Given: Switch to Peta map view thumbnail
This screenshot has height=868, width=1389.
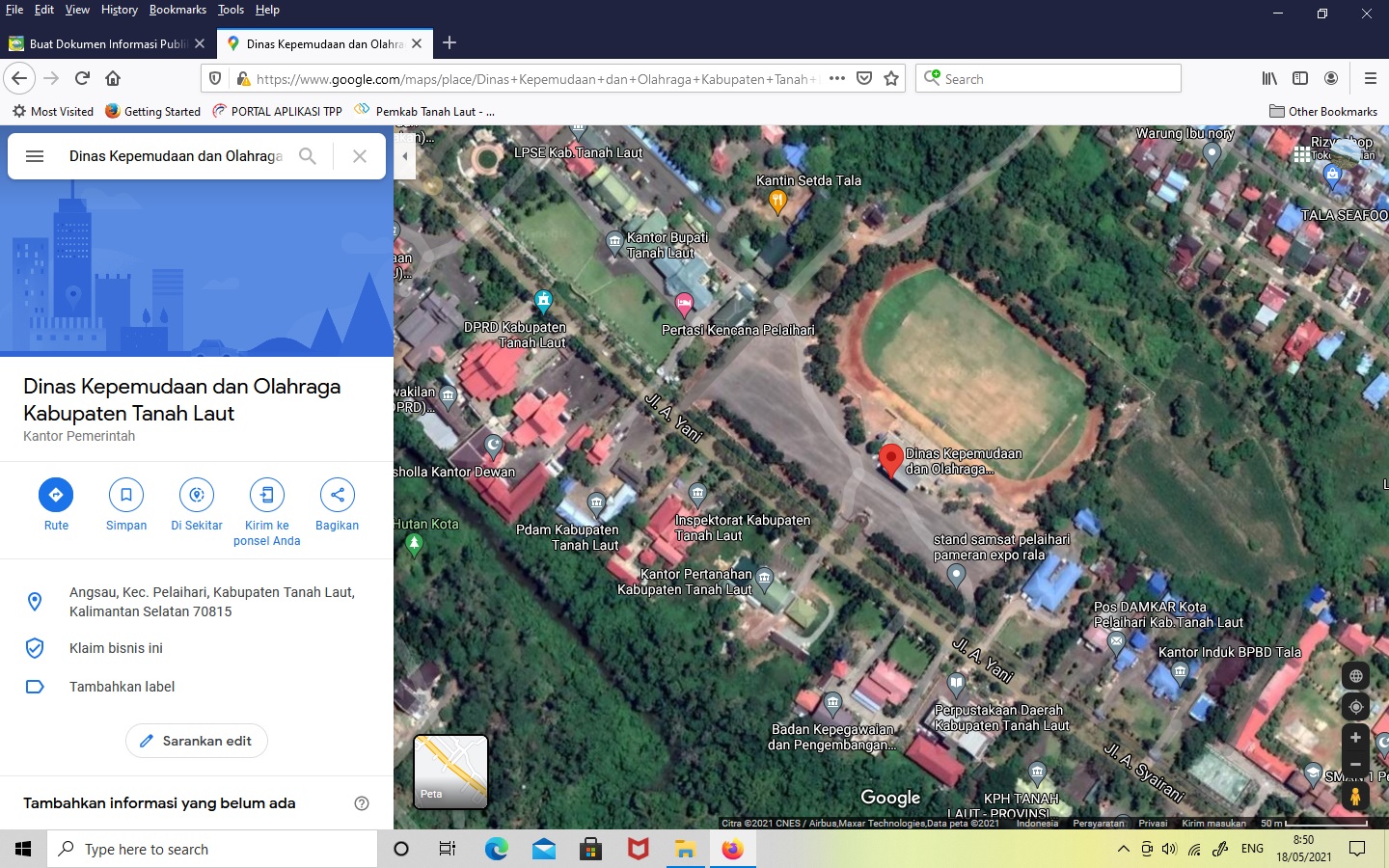Looking at the screenshot, I should [450, 771].
